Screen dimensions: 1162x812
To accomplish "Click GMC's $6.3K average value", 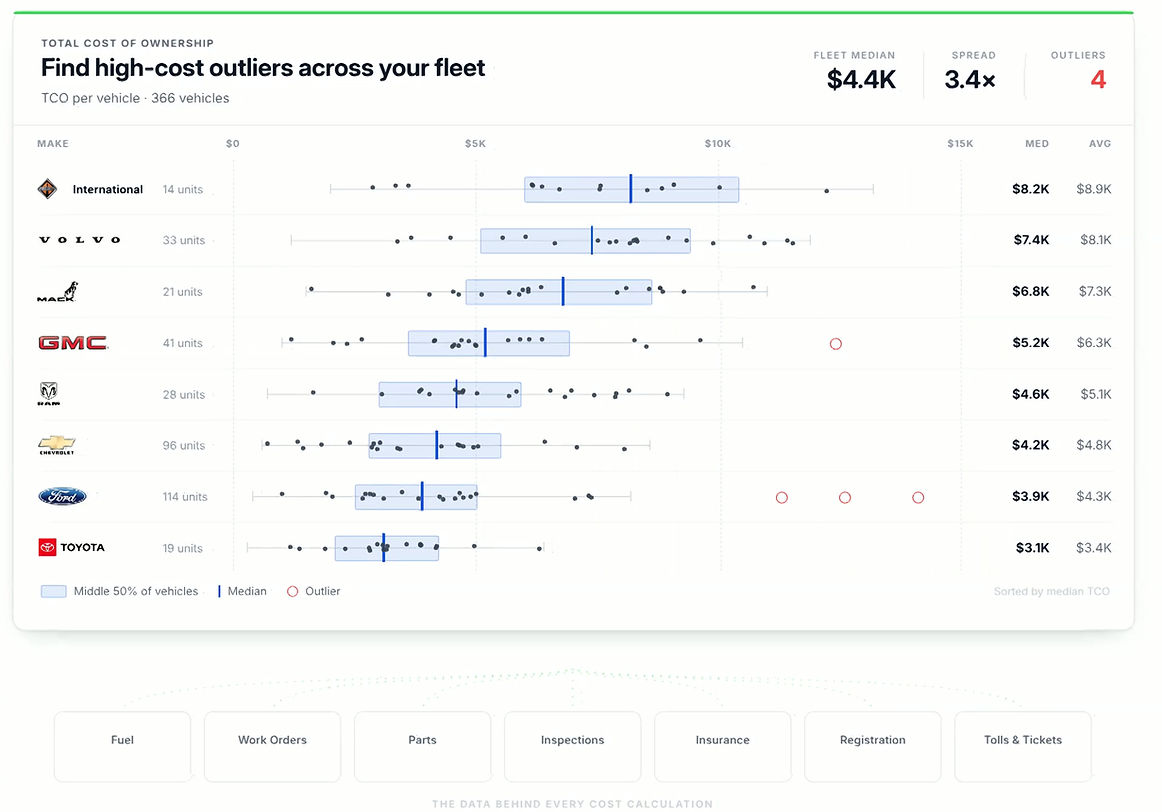I will click(1094, 342).
